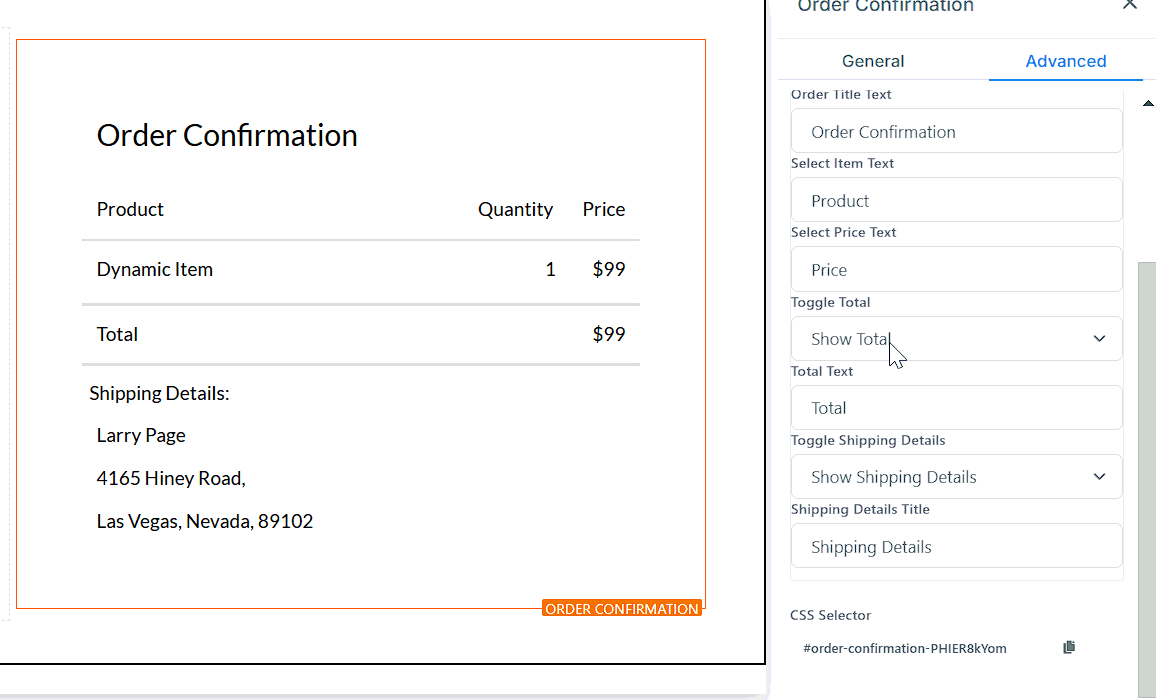
Task: Click the panel's vertical scrollbar thumb
Action: (x=1147, y=450)
